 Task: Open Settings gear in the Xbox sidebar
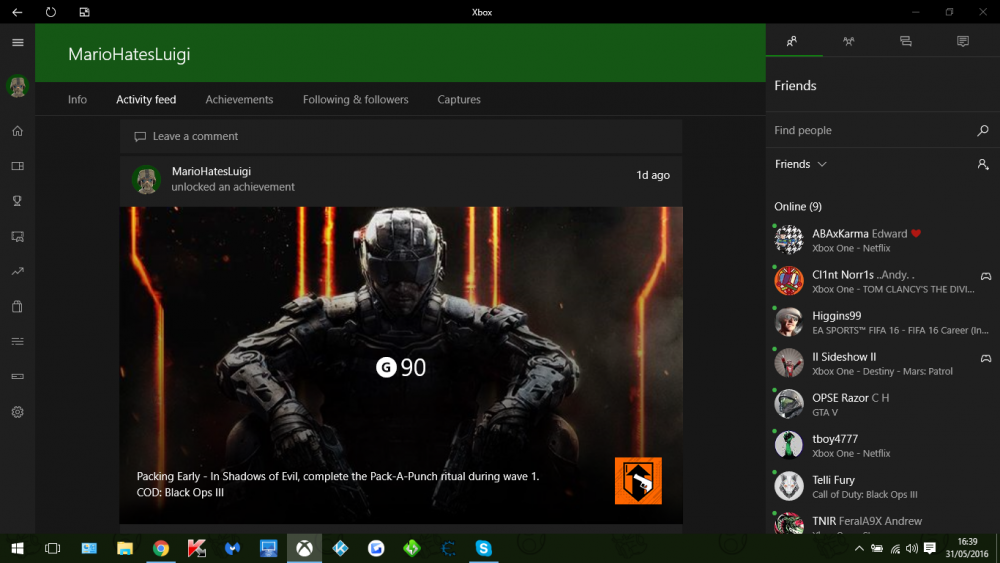click(17, 412)
